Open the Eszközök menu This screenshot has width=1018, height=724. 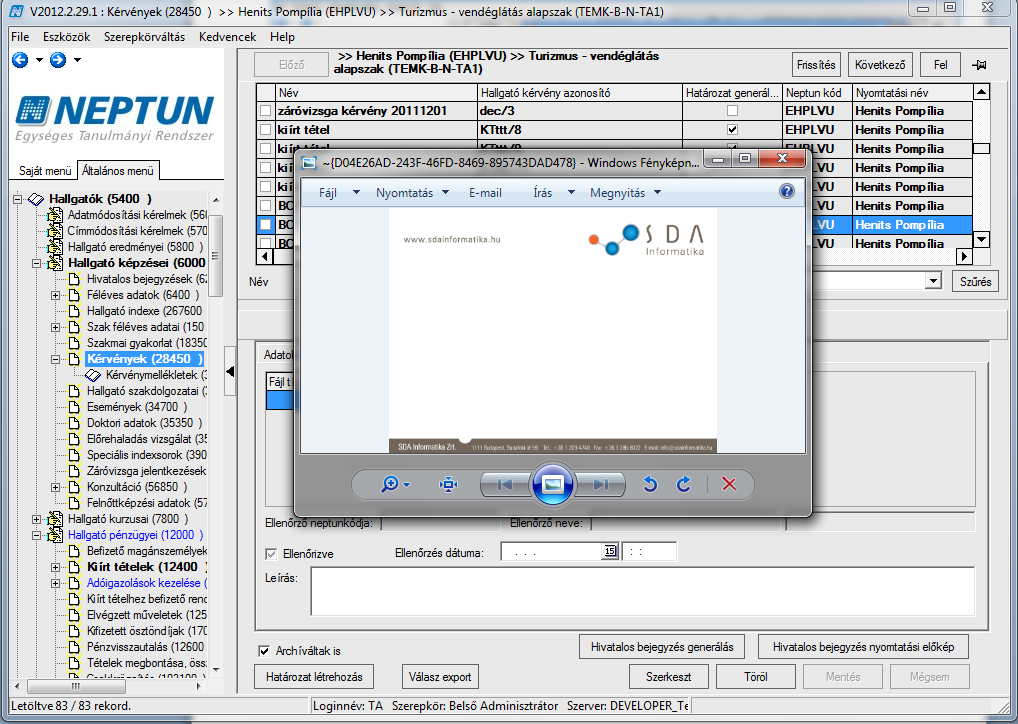pos(66,37)
